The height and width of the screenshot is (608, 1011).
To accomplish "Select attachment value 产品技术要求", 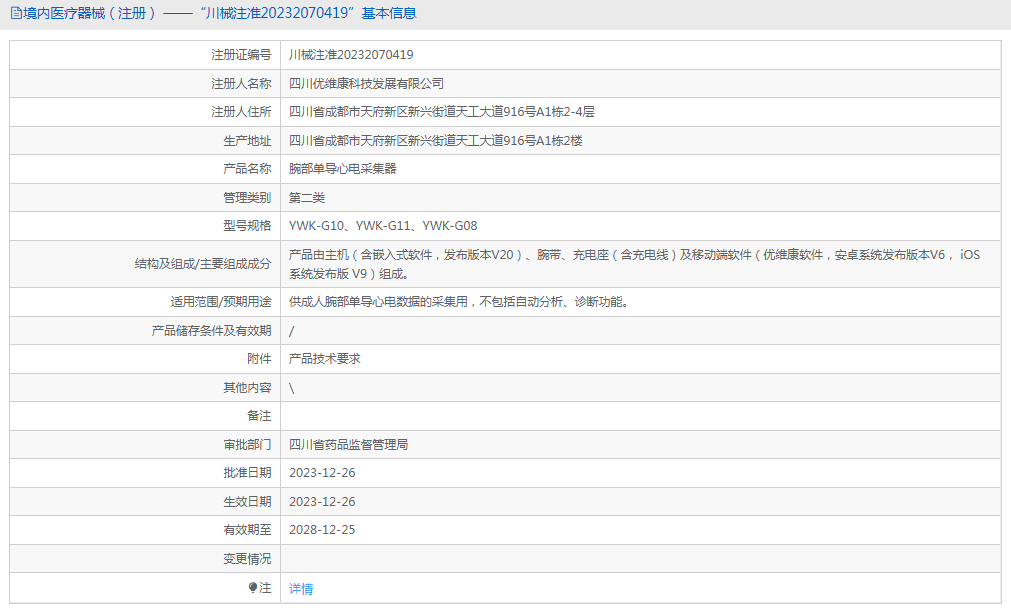I will tap(324, 359).
